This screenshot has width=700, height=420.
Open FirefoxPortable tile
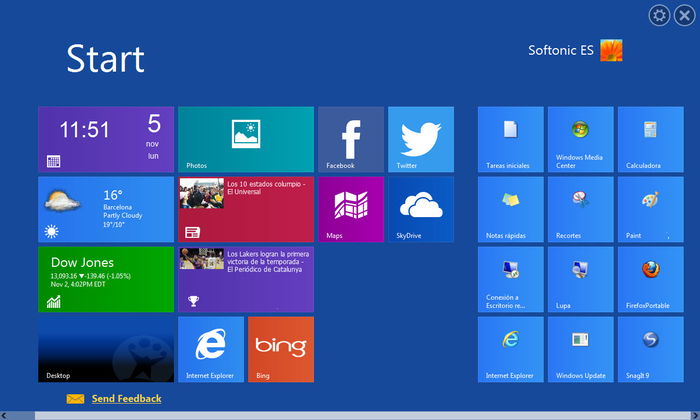click(x=650, y=279)
